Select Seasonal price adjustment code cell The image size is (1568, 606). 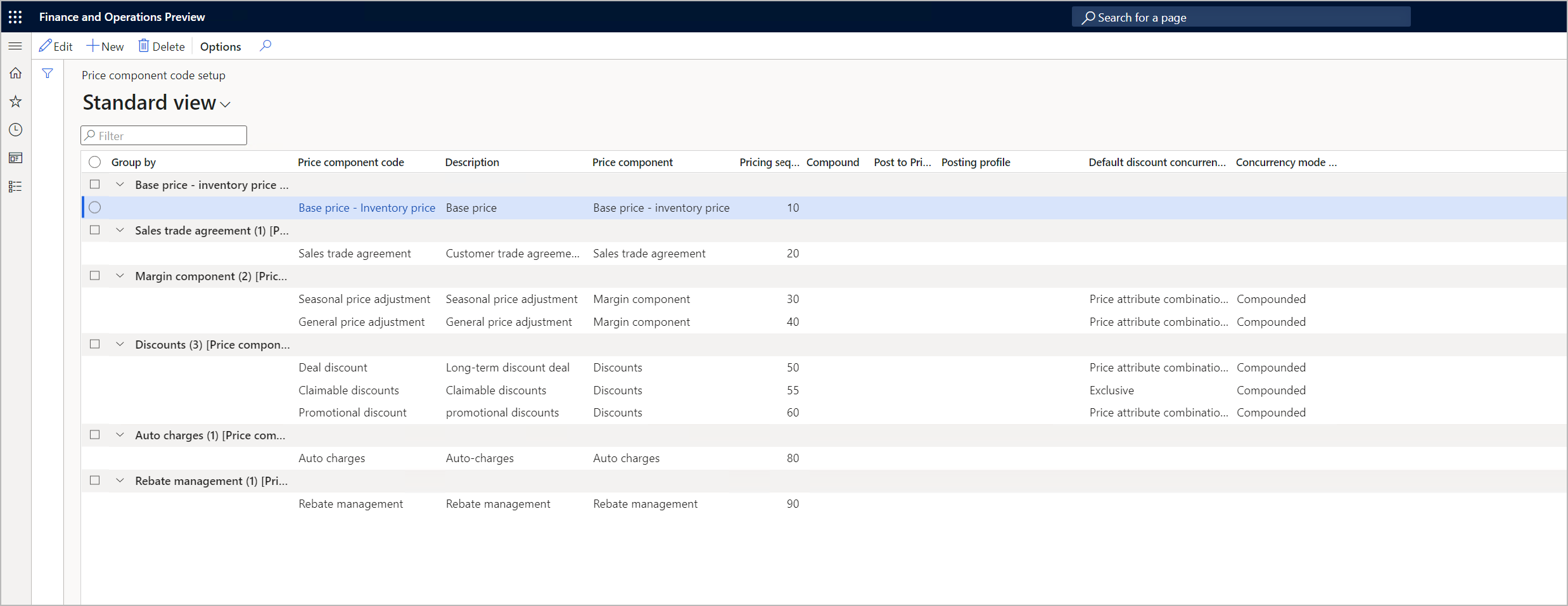tap(364, 299)
